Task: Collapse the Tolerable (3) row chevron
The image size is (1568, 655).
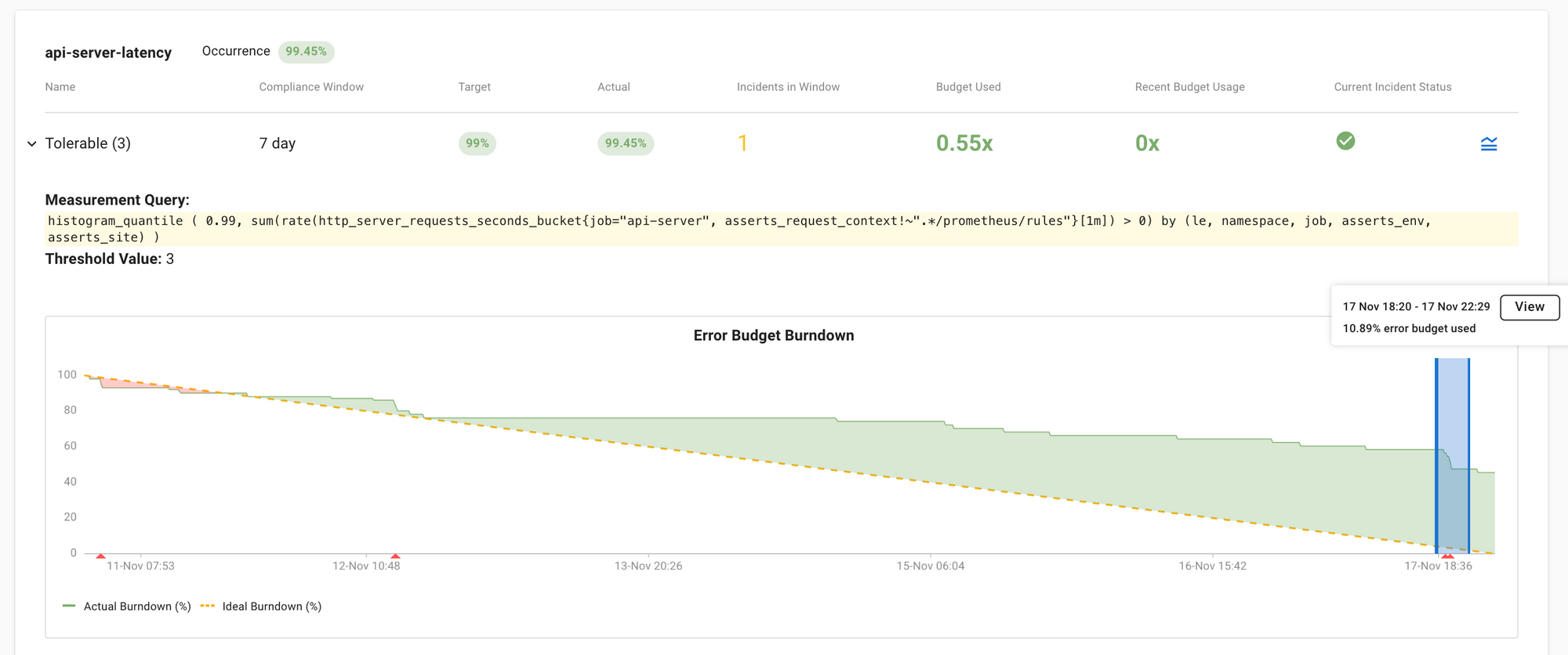Action: coord(32,143)
